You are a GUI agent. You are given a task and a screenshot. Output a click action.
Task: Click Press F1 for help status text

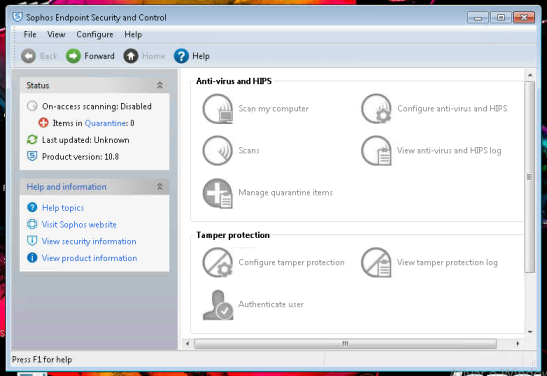[x=42, y=360]
